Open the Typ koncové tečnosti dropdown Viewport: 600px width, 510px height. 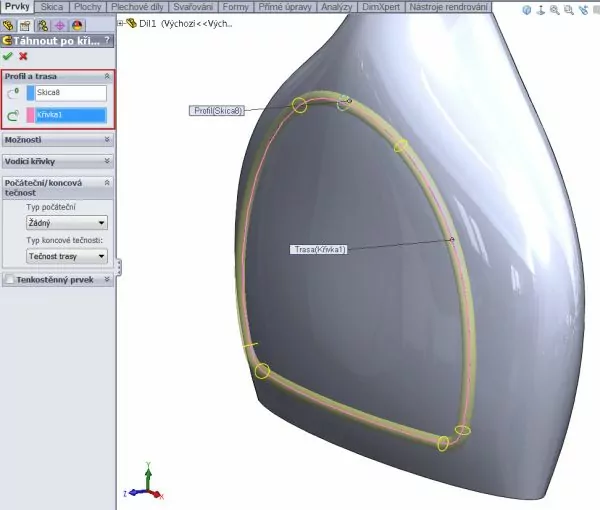66,257
